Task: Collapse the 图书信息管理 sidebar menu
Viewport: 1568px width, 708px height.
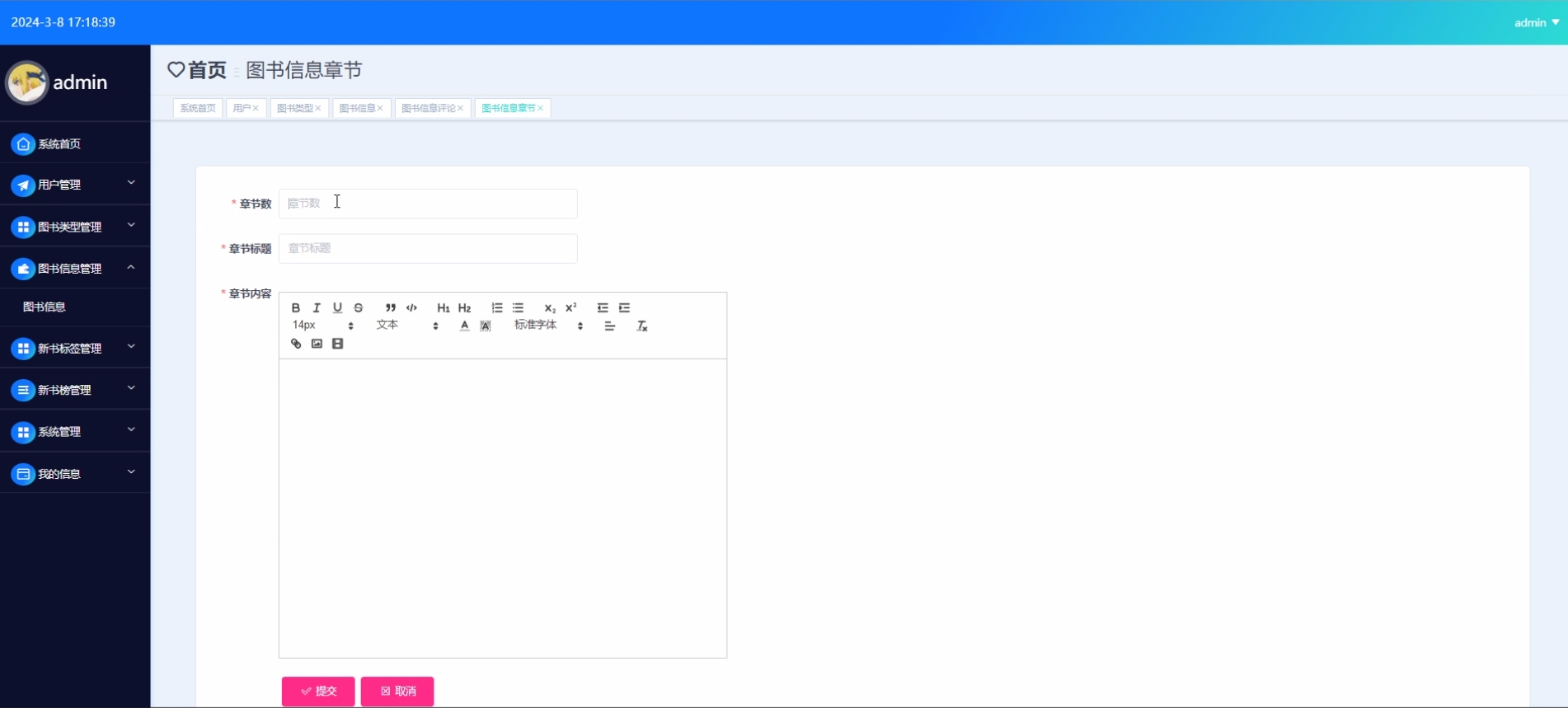Action: [x=75, y=269]
